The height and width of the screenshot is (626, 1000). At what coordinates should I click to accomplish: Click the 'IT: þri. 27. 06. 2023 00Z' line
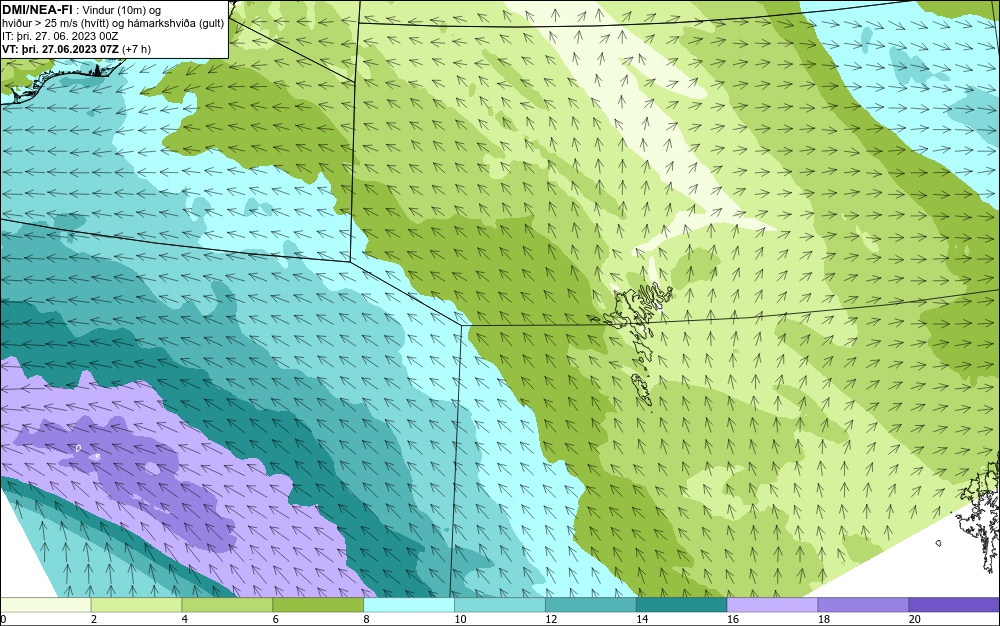(x=60, y=36)
